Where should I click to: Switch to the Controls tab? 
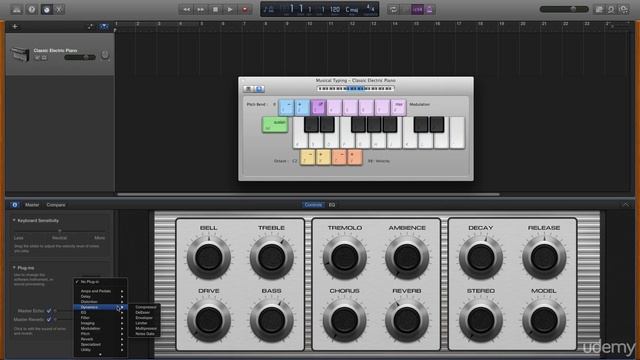[313, 205]
